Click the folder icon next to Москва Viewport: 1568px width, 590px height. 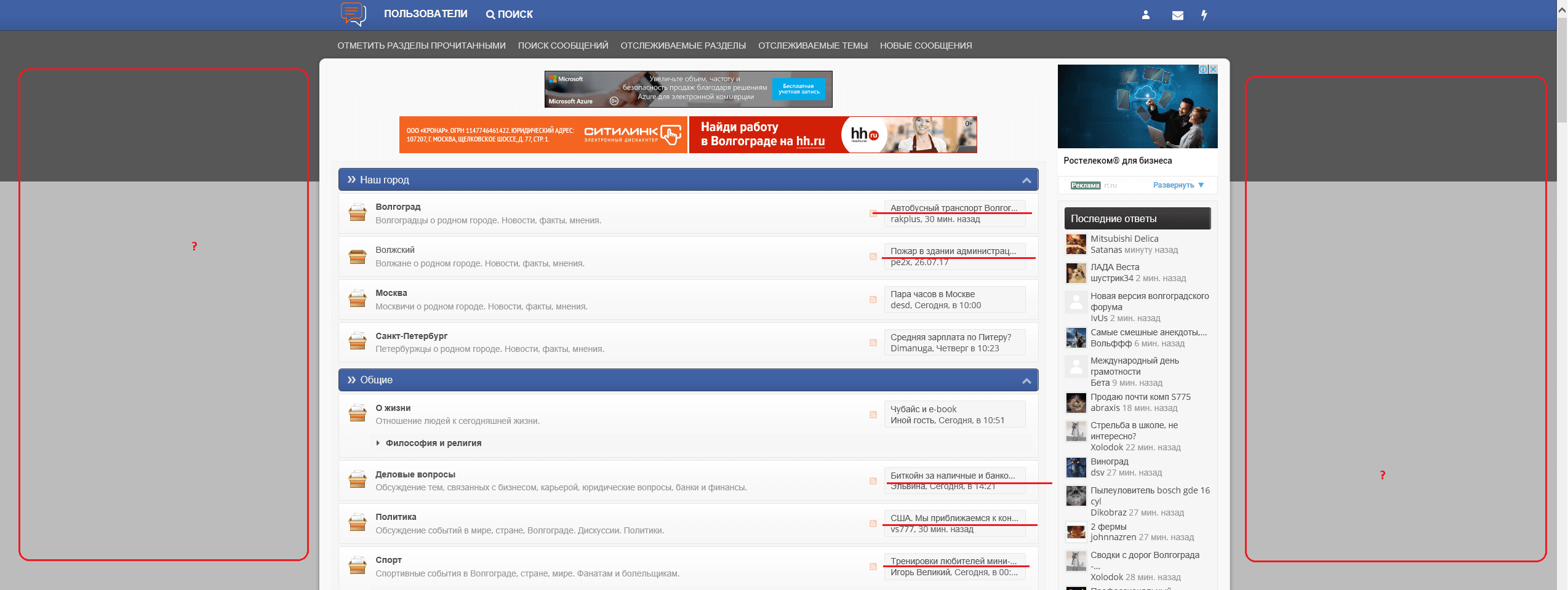pos(358,299)
